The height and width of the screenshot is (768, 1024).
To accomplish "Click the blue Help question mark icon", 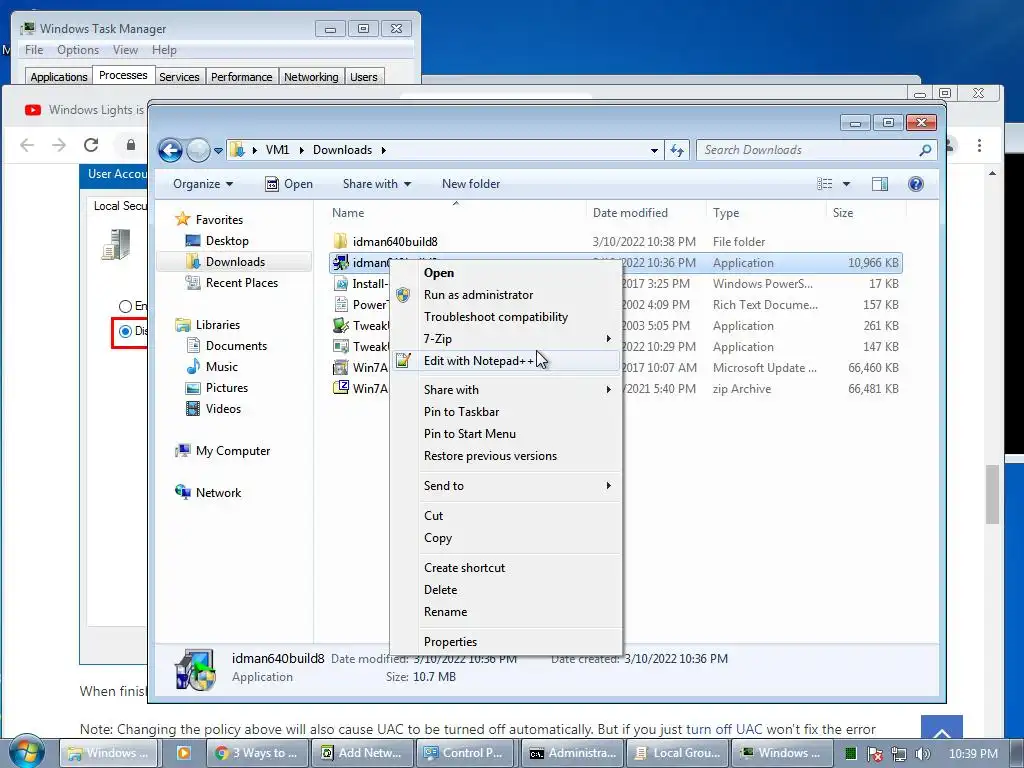I will point(916,184).
